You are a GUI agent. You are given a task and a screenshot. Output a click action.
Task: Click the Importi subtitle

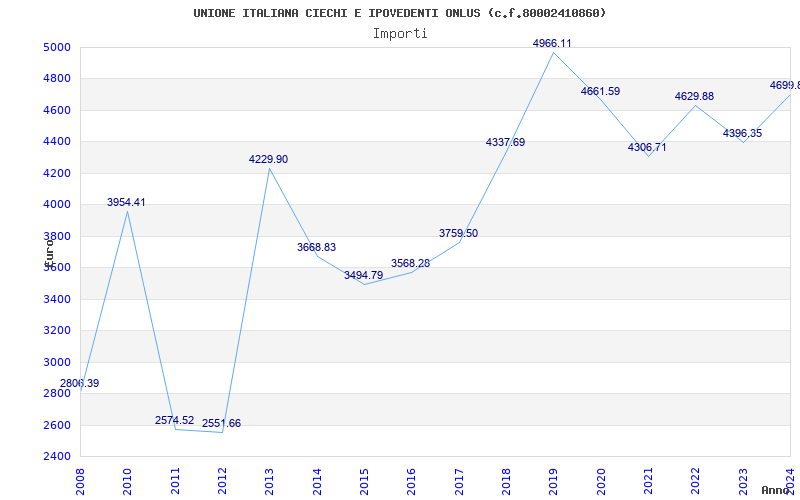(x=400, y=34)
